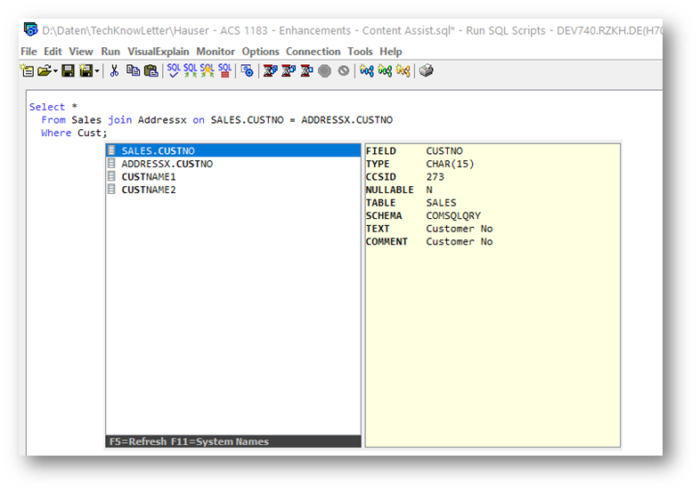
Task: Click the application icon in the title bar
Action: coord(30,29)
